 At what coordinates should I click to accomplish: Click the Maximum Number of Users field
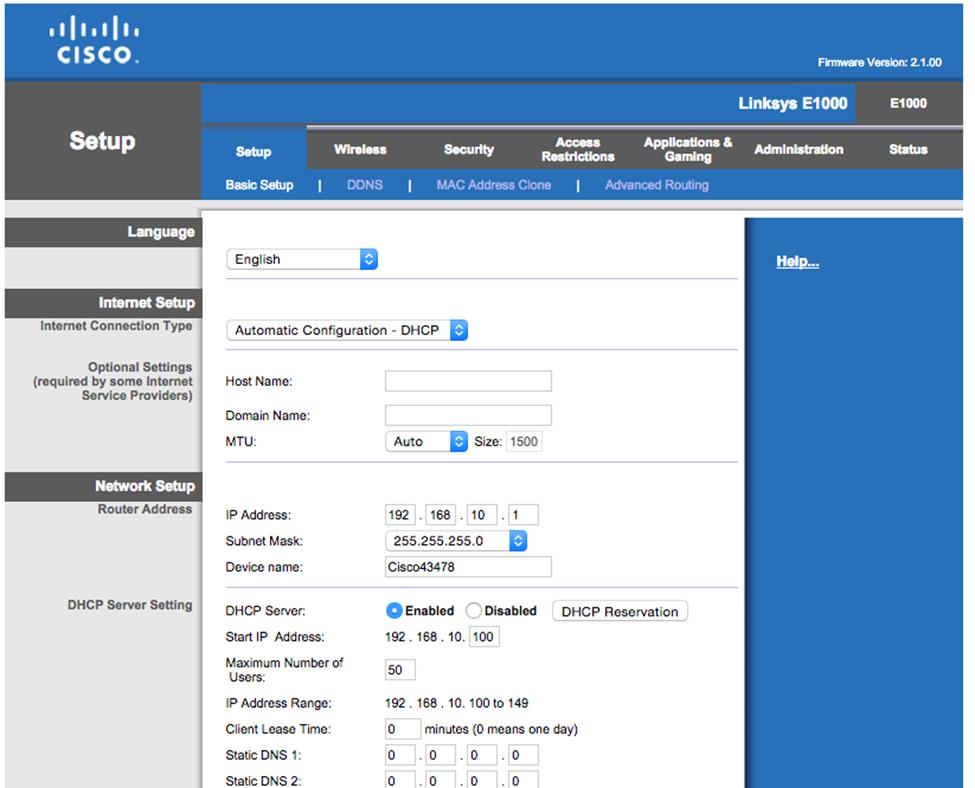(400, 670)
